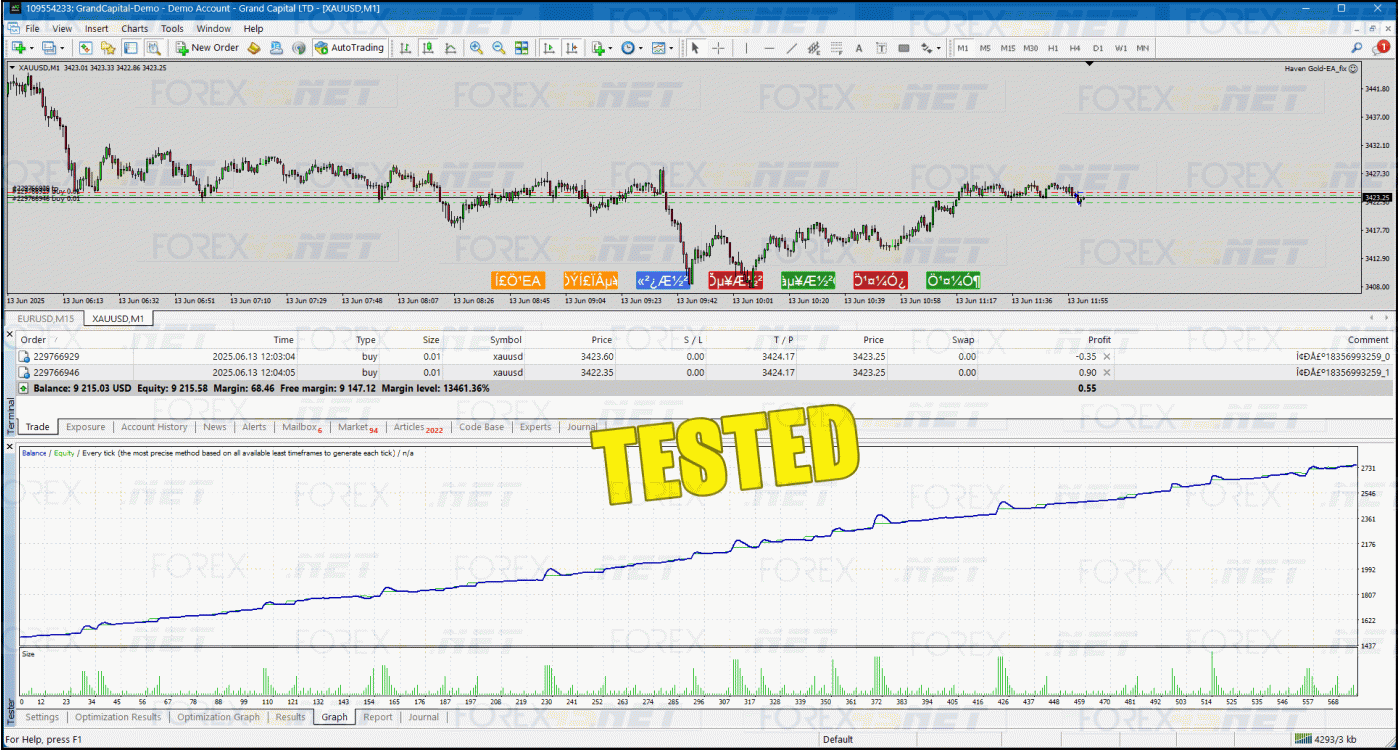The image size is (1400, 750).
Task: Select the Draw Trendline tool
Action: point(792,48)
